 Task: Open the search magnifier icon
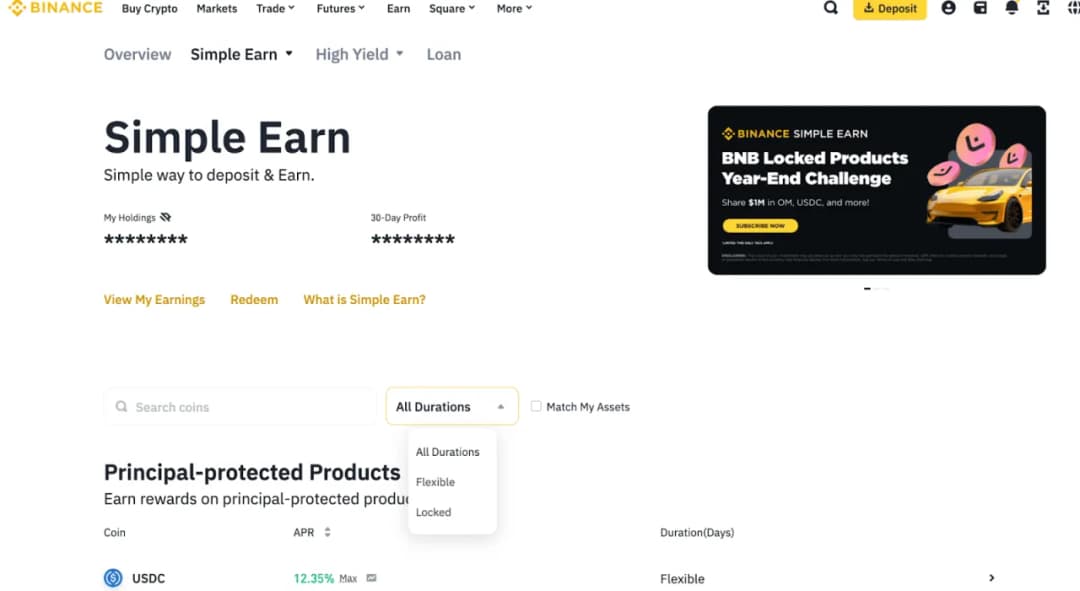pos(832,8)
